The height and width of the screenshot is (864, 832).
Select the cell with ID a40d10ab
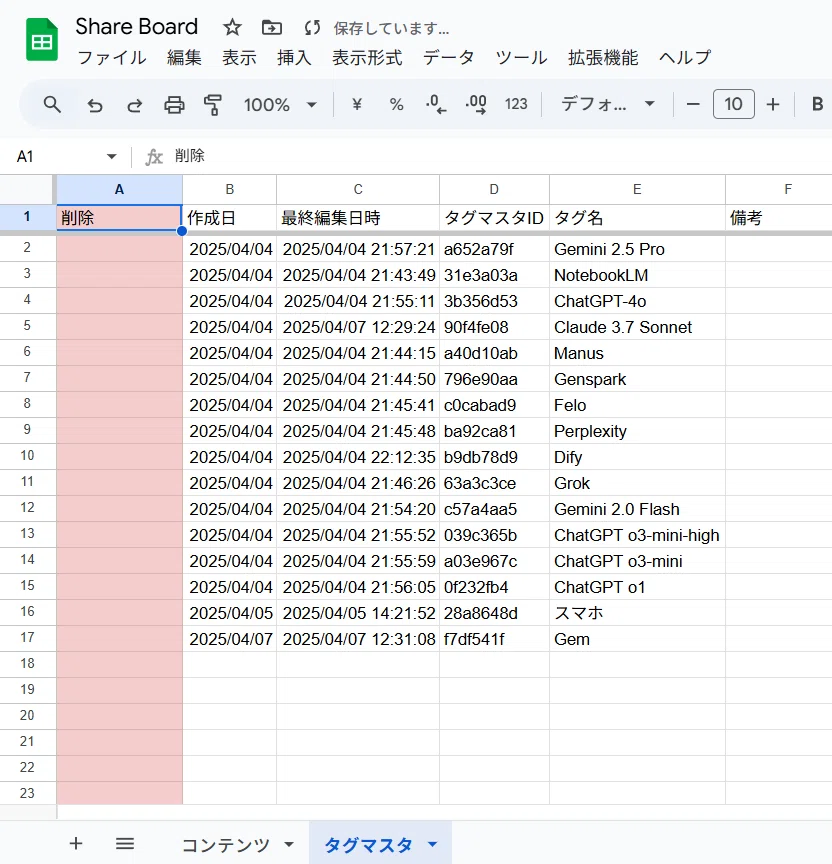click(x=494, y=353)
